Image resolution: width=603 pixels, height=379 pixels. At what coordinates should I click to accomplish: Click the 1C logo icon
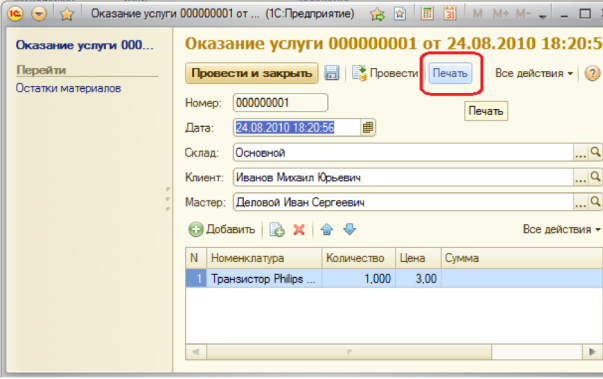(x=15, y=14)
